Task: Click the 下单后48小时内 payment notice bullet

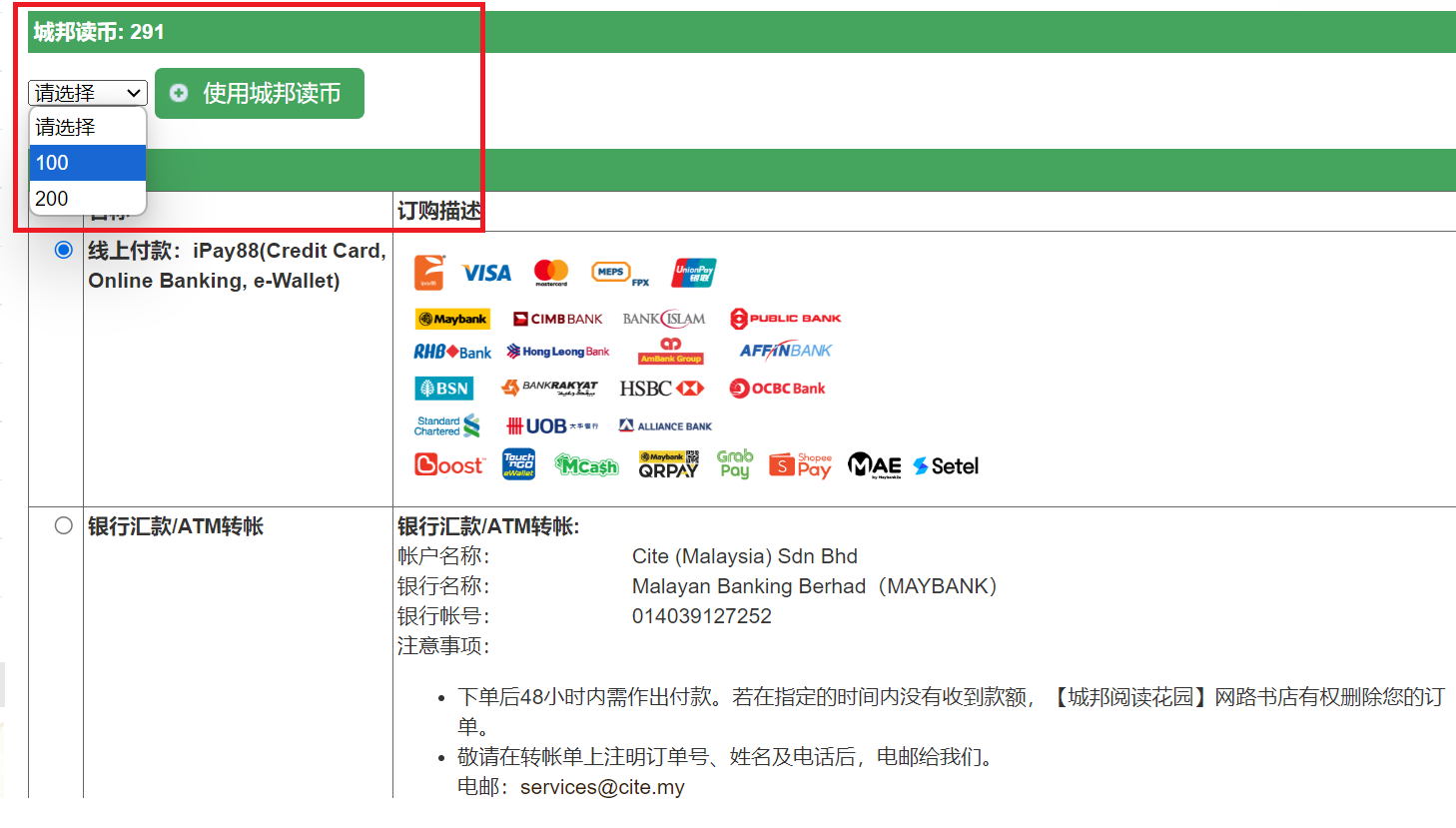Action: tap(951, 711)
